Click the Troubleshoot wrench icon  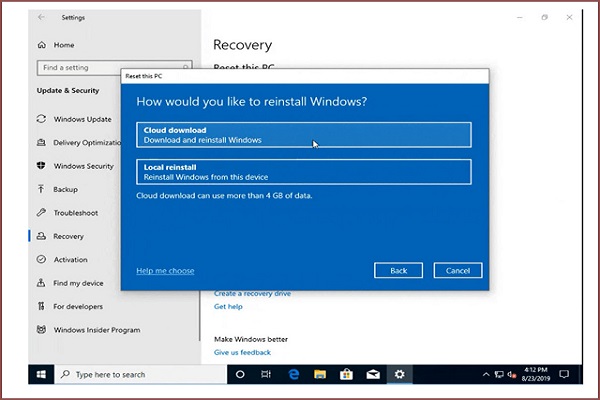(x=41, y=212)
